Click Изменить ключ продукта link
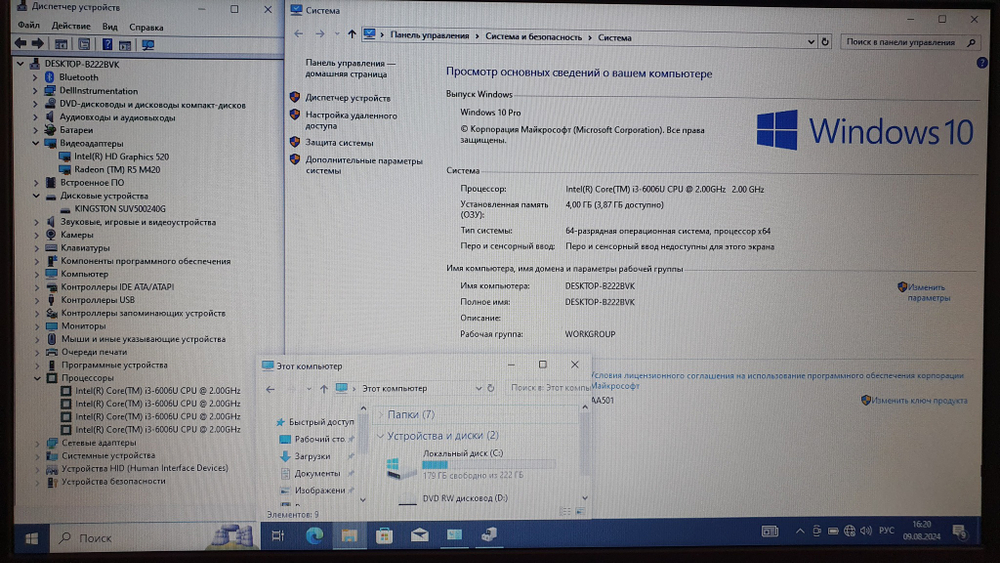The height and width of the screenshot is (563, 1000). 919,400
